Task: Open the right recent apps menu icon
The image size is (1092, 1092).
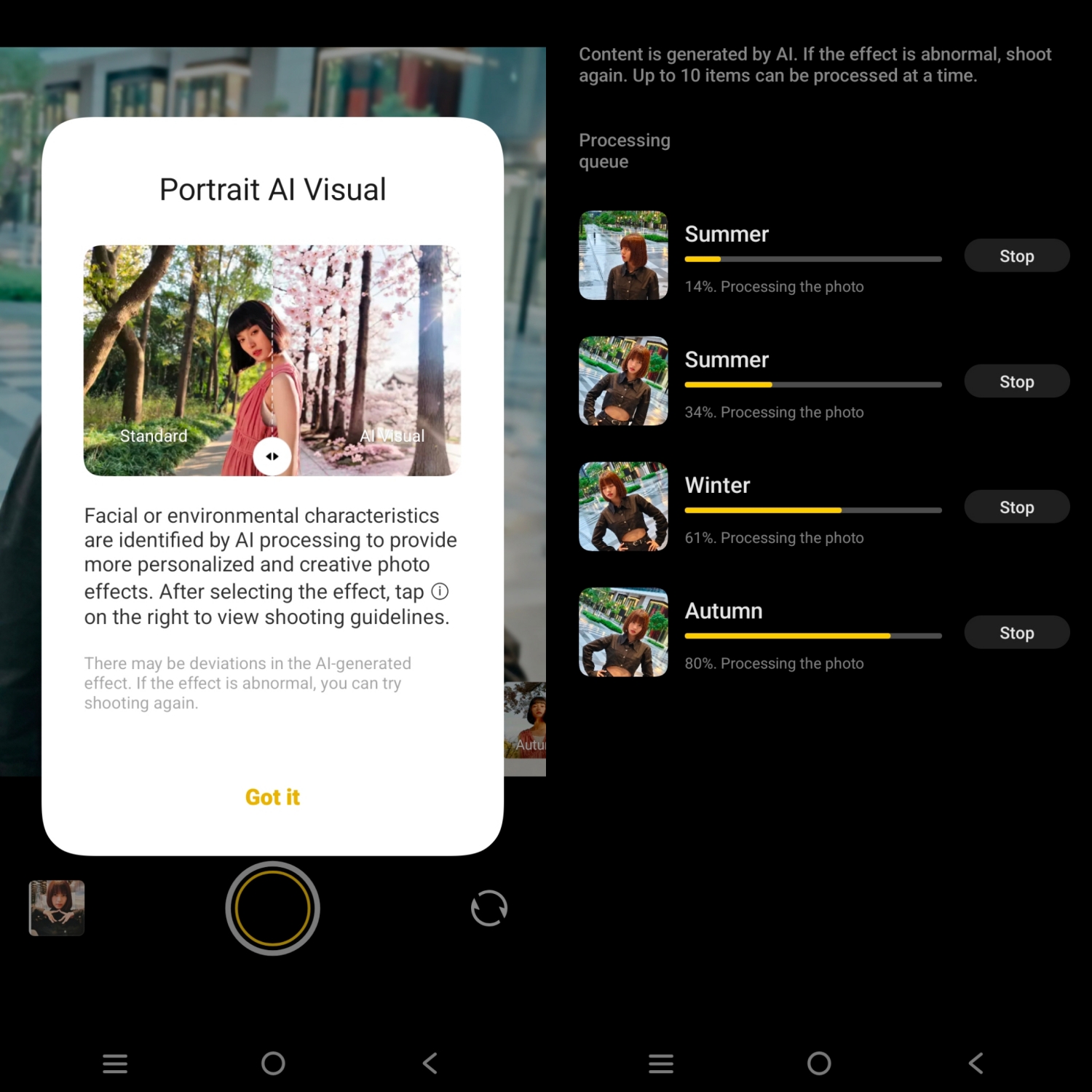Action: point(661,1064)
